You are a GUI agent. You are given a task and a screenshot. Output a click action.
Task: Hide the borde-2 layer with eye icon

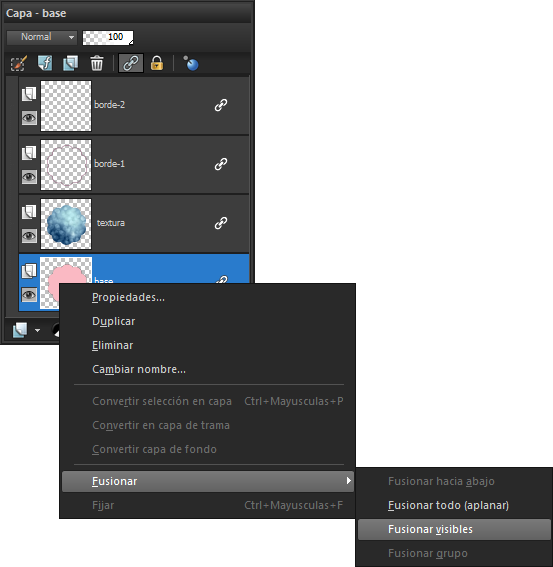point(29,118)
